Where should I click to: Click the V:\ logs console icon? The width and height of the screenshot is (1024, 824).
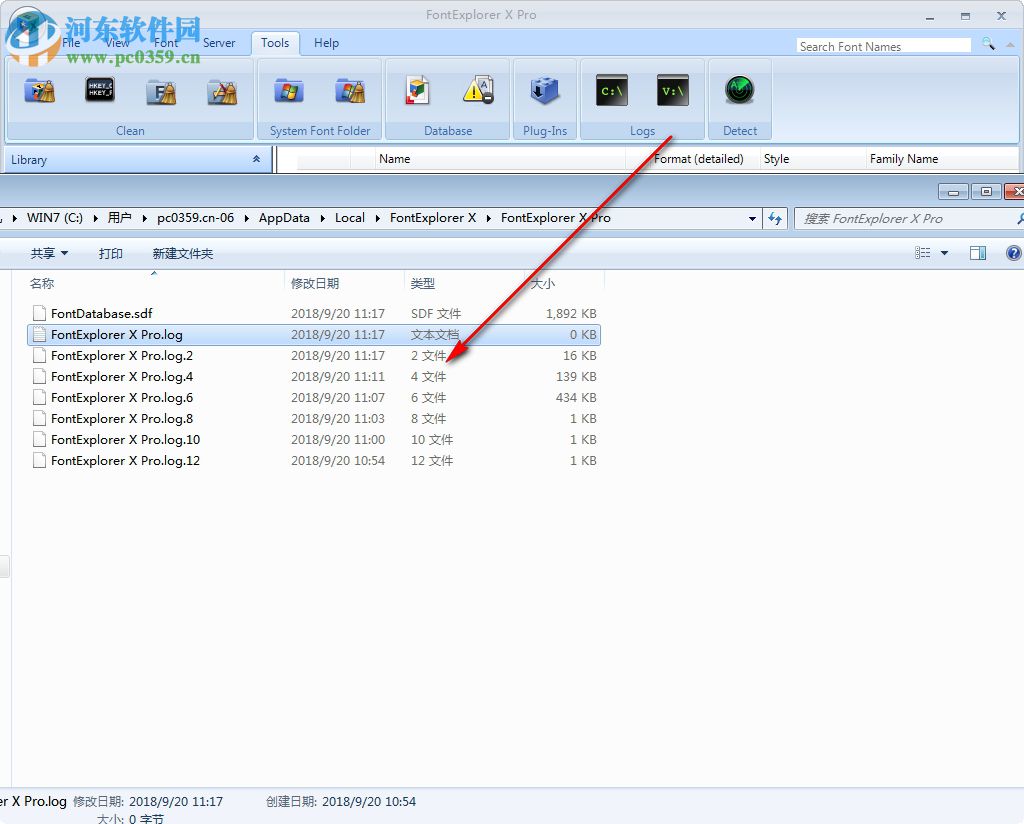coord(672,90)
